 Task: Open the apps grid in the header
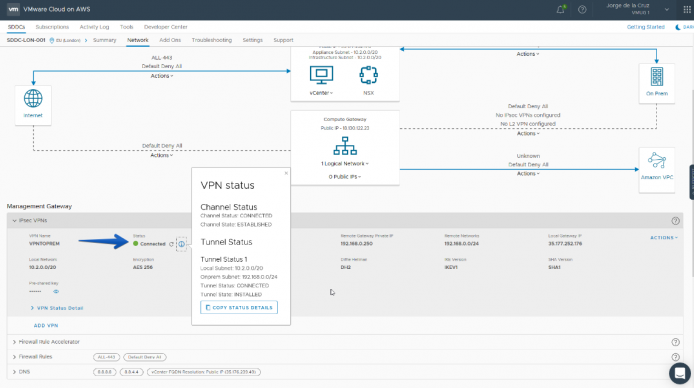point(687,9)
